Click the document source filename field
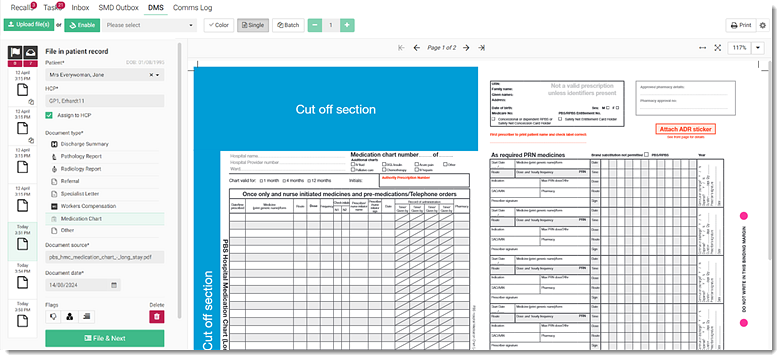Image resolution: width=782 pixels, height=360 pixels. click(105, 257)
